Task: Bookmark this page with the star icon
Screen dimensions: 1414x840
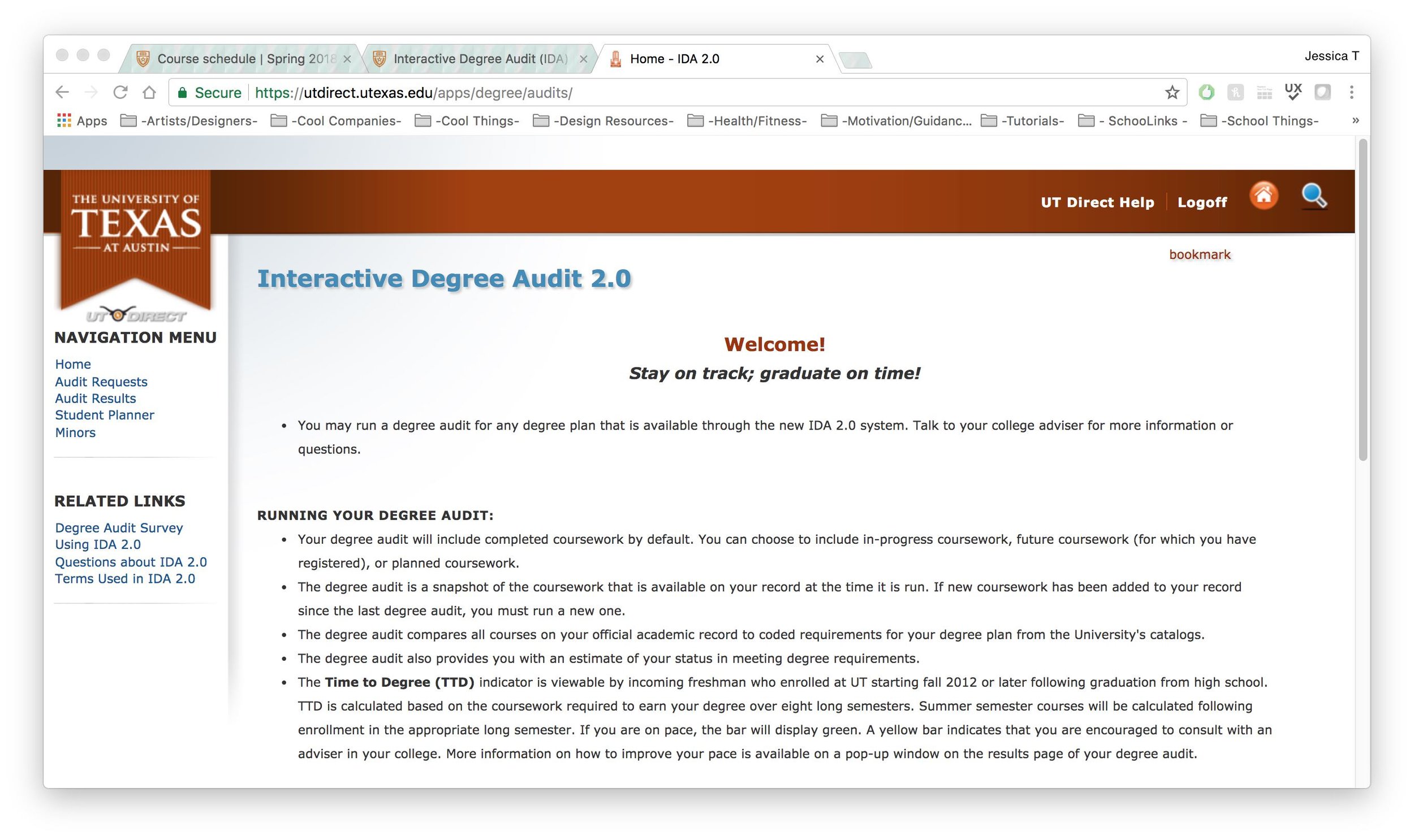Action: (1171, 92)
